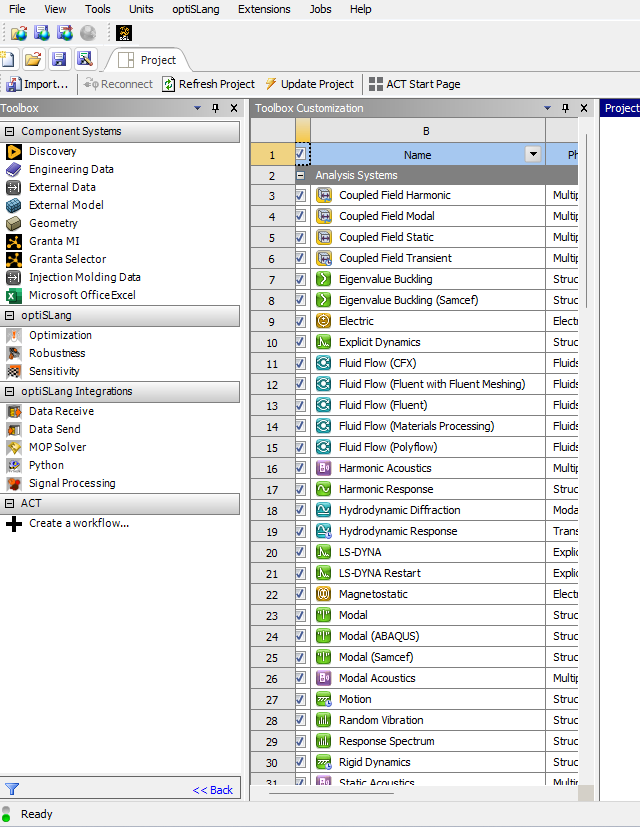Close the Toolbox Customization panel

click(584, 108)
